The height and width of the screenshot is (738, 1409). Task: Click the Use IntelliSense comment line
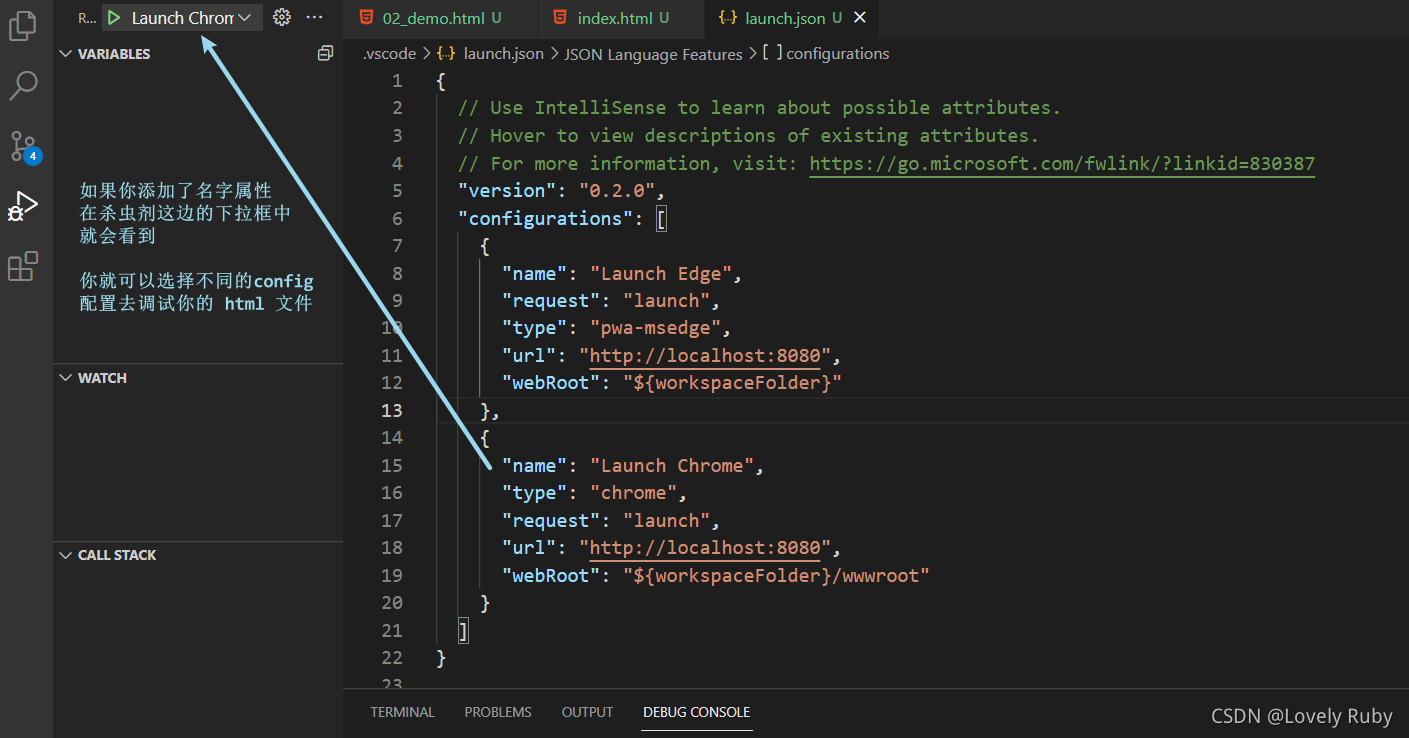pos(759,108)
